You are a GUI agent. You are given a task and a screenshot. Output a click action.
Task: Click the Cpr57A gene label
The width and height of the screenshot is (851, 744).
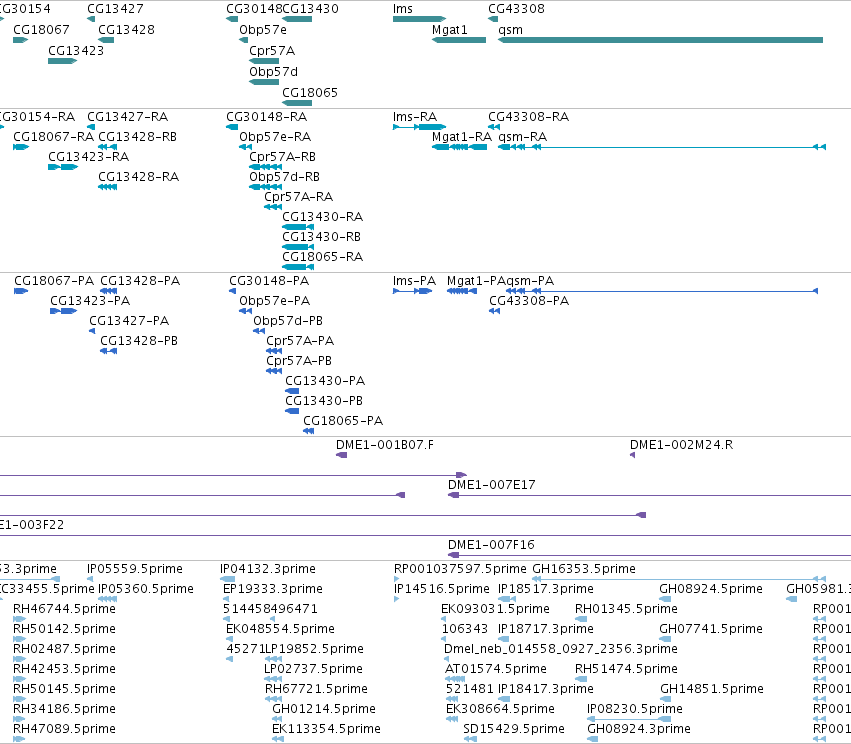[272, 51]
